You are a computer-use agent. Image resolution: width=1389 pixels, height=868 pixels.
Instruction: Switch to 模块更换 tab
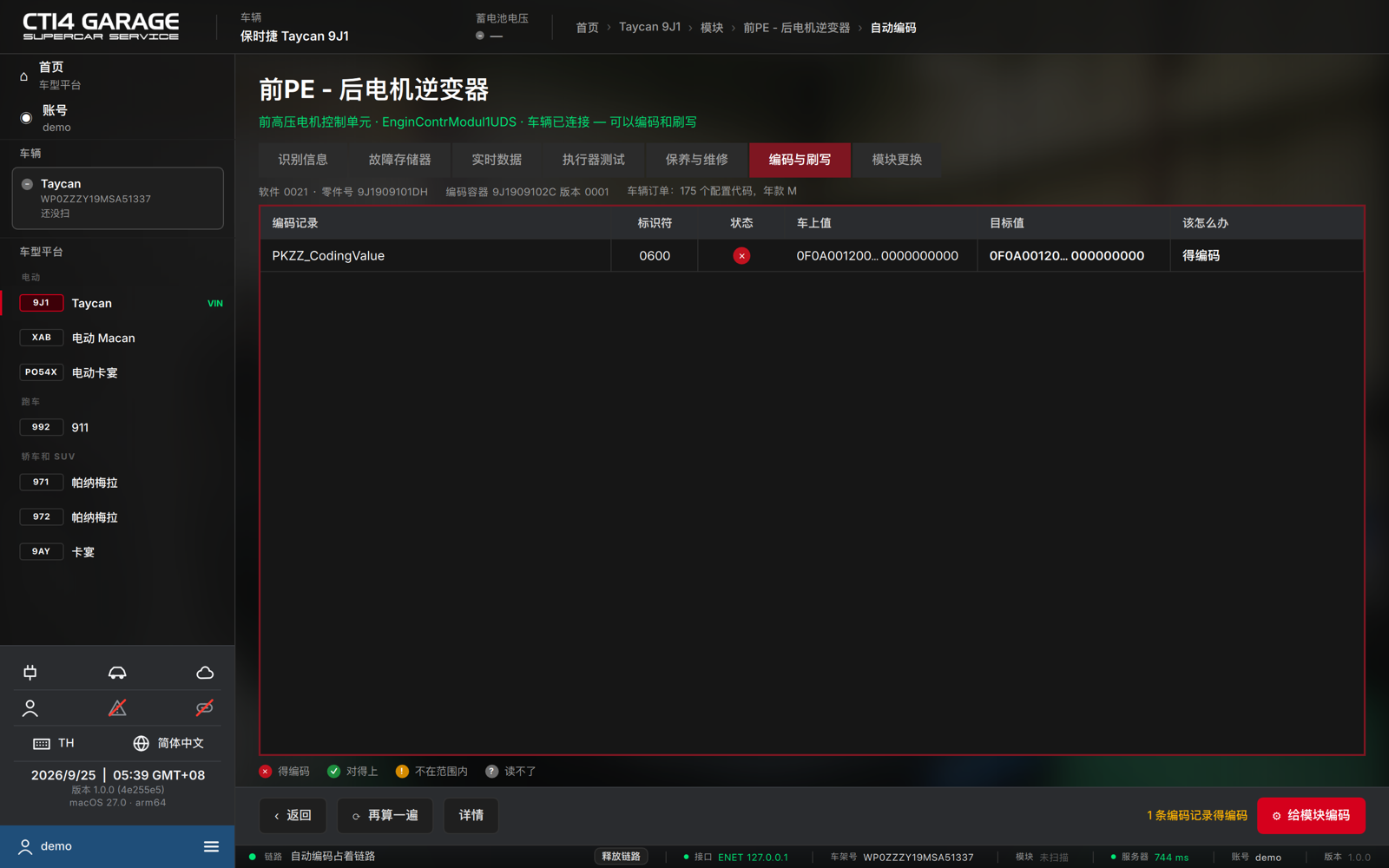pyautogui.click(x=897, y=160)
